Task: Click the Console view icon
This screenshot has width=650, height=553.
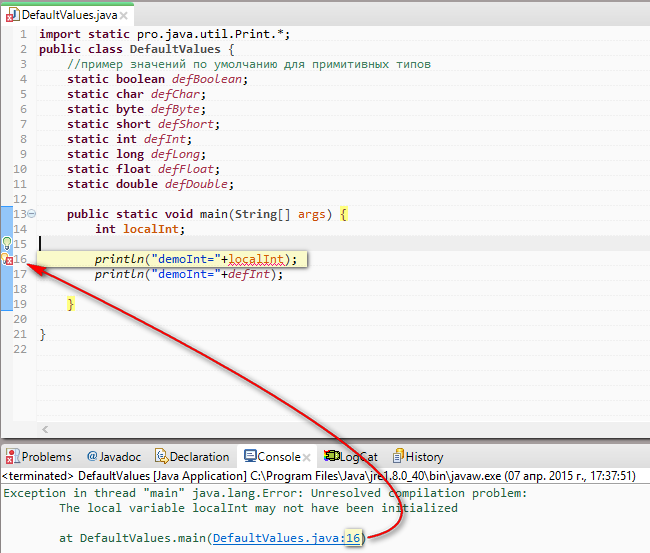Action: point(252,457)
